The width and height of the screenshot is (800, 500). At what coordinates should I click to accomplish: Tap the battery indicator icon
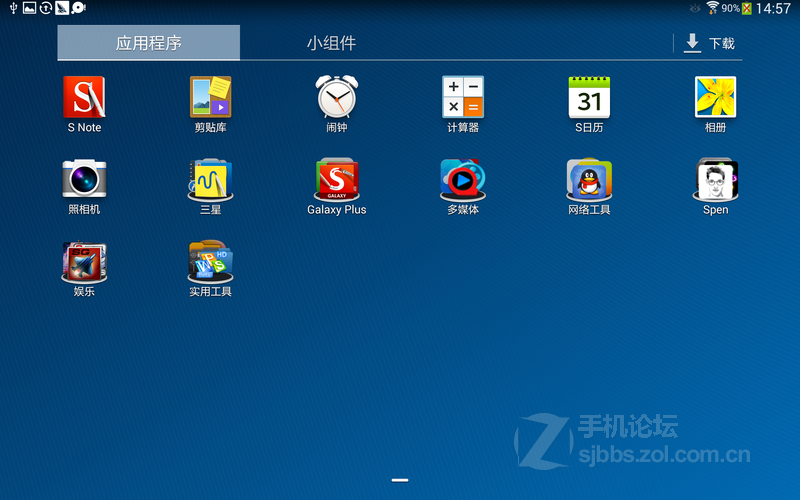746,8
